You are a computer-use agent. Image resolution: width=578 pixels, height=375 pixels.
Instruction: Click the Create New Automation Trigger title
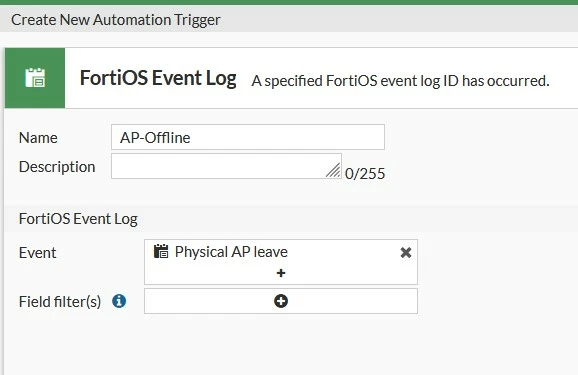116,20
